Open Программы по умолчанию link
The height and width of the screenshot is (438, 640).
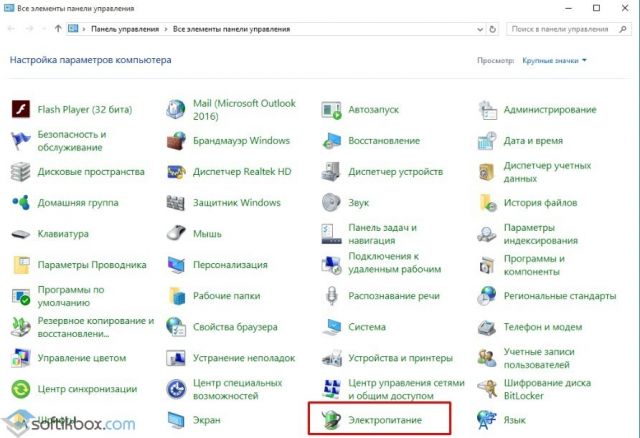(71, 296)
